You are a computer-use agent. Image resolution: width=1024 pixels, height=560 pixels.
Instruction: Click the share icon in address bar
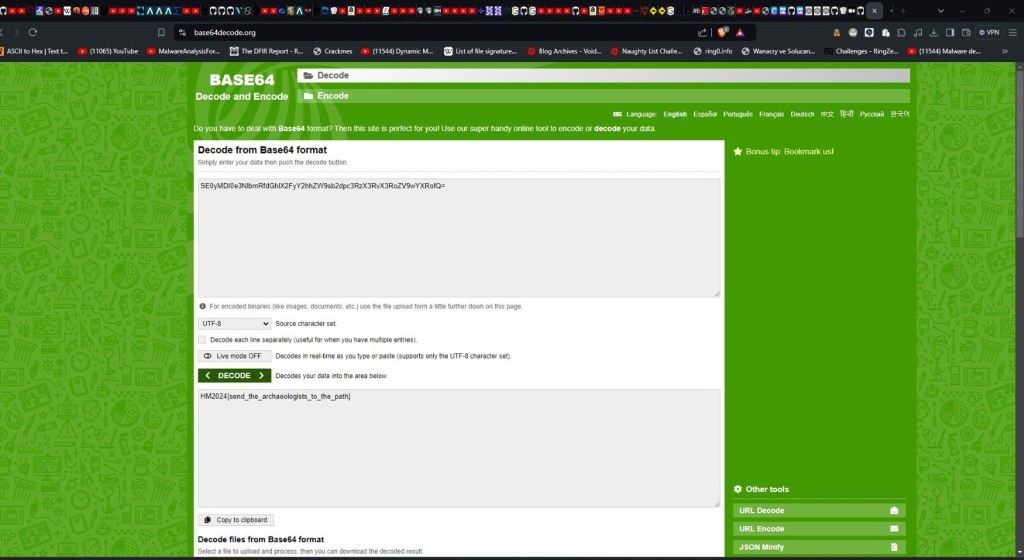pos(702,32)
